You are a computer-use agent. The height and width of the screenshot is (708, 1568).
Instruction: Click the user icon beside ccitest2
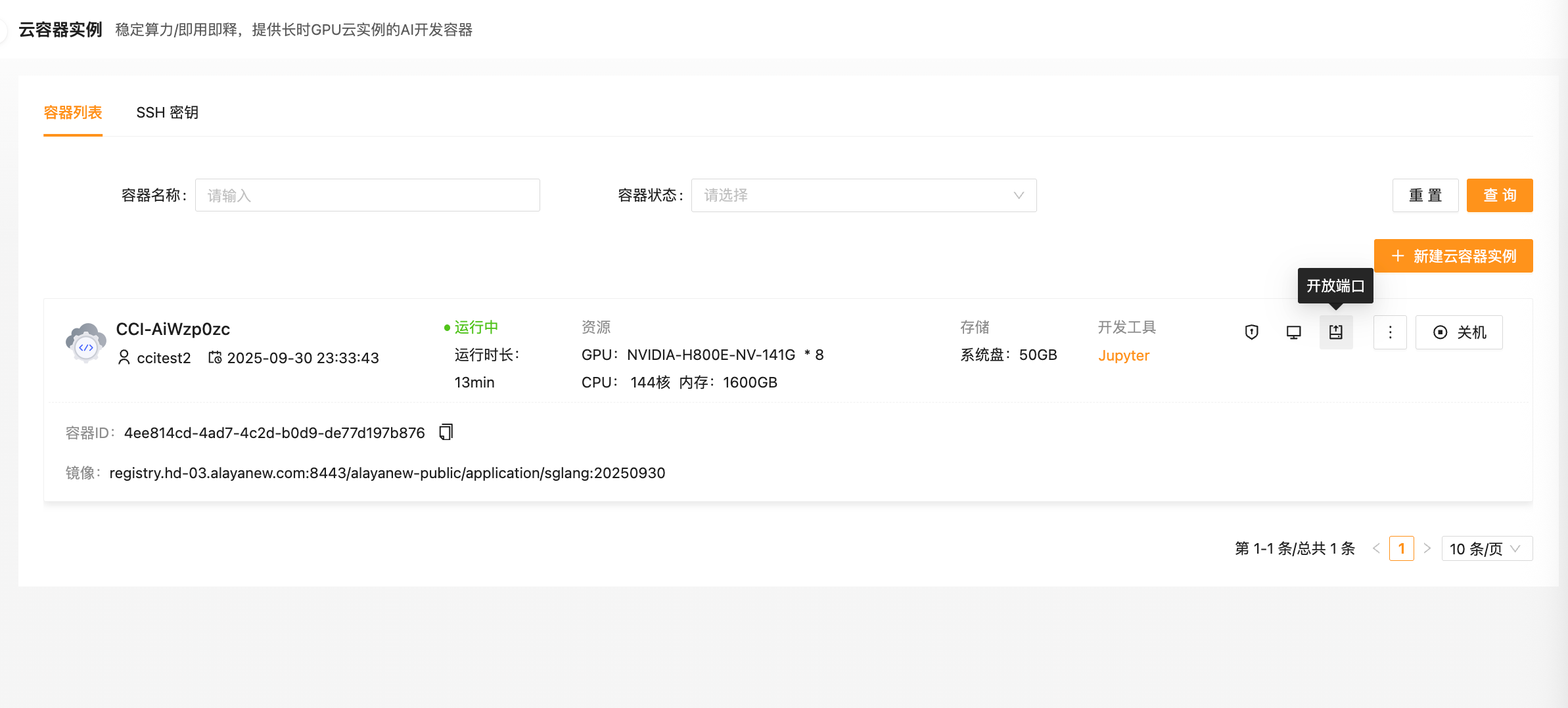coord(124,357)
